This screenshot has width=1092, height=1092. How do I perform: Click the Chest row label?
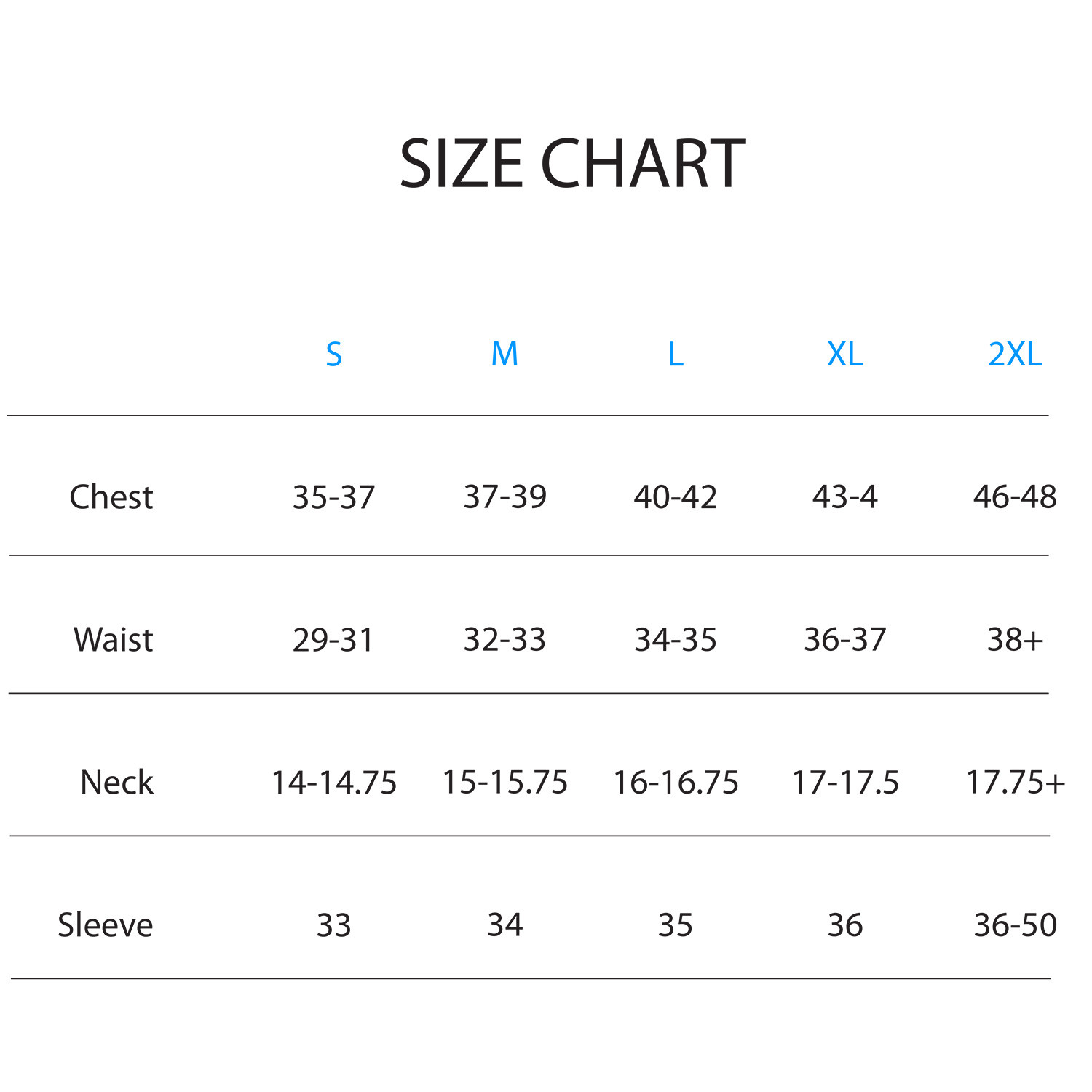pos(111,497)
